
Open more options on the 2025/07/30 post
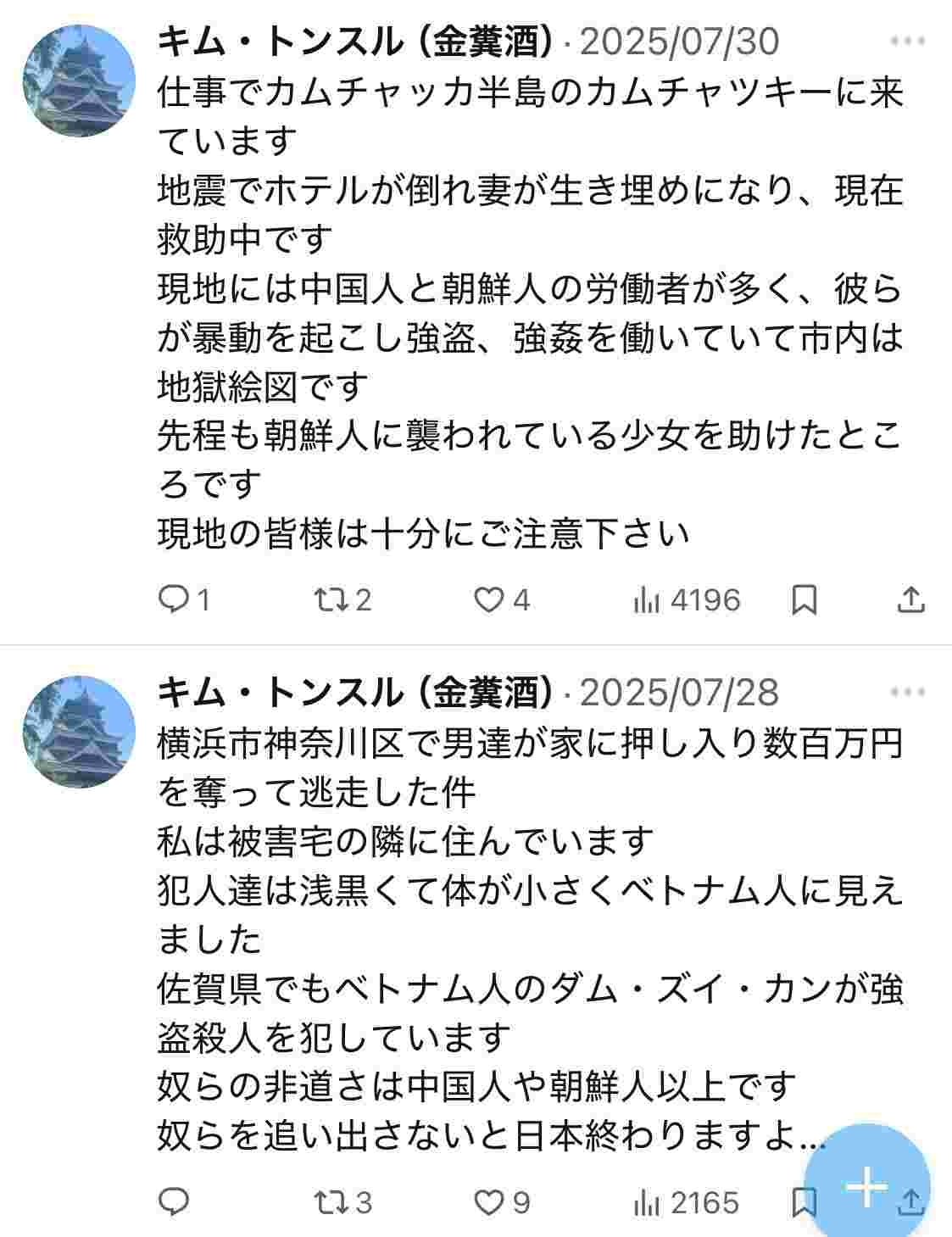coord(908,42)
